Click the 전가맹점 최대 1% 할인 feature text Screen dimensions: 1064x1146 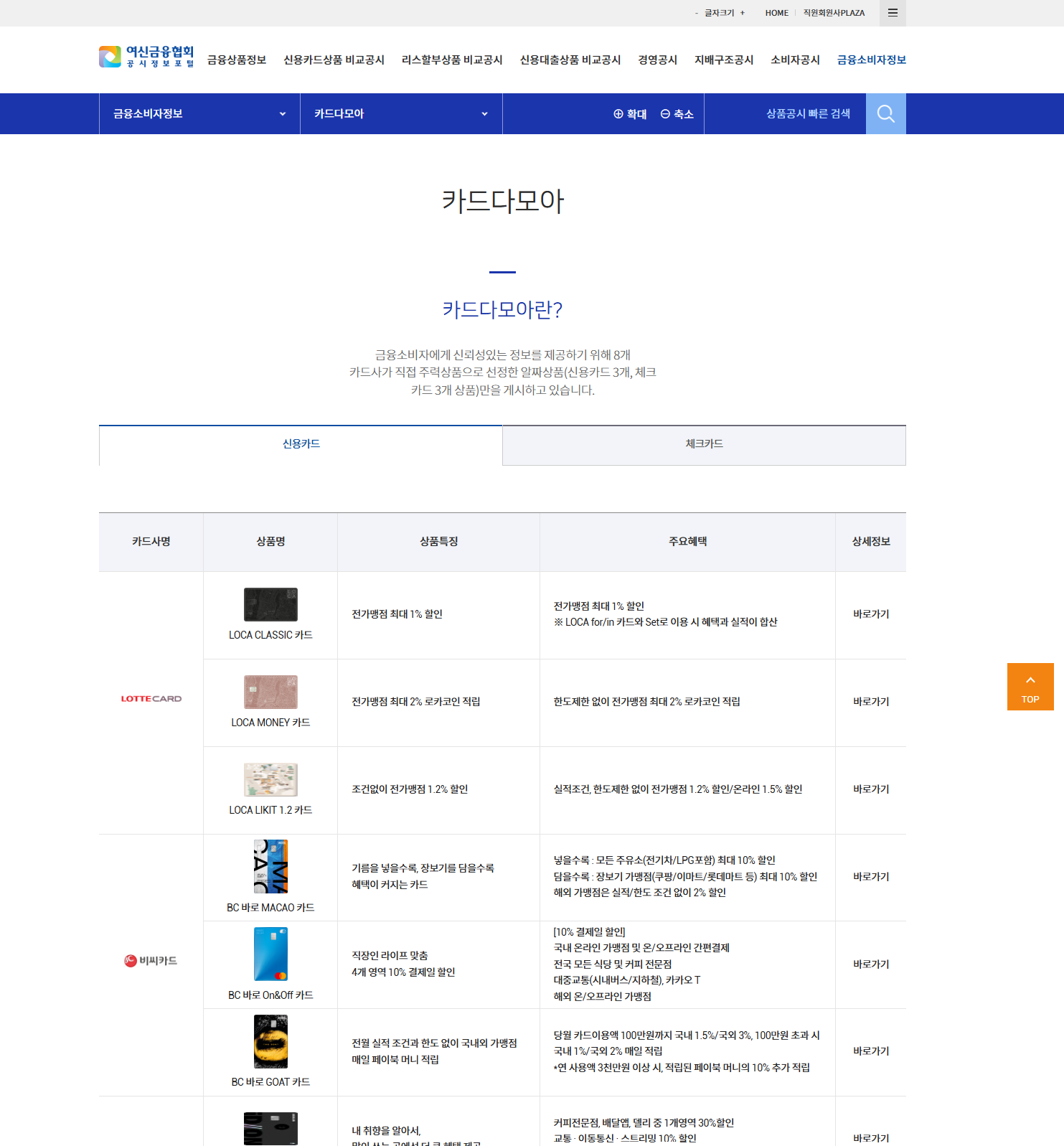[397, 614]
